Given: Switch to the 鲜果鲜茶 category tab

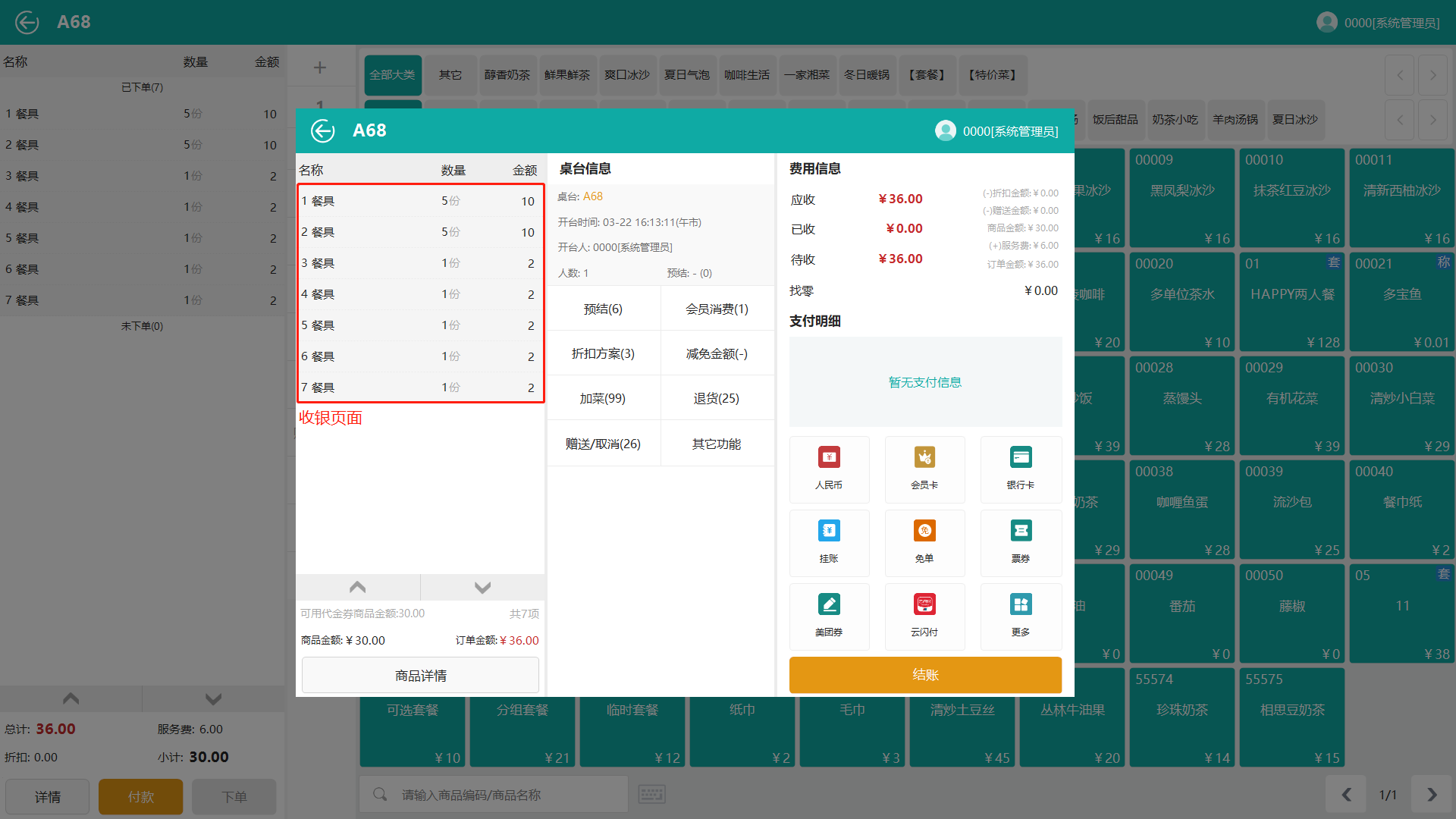Looking at the screenshot, I should [567, 75].
